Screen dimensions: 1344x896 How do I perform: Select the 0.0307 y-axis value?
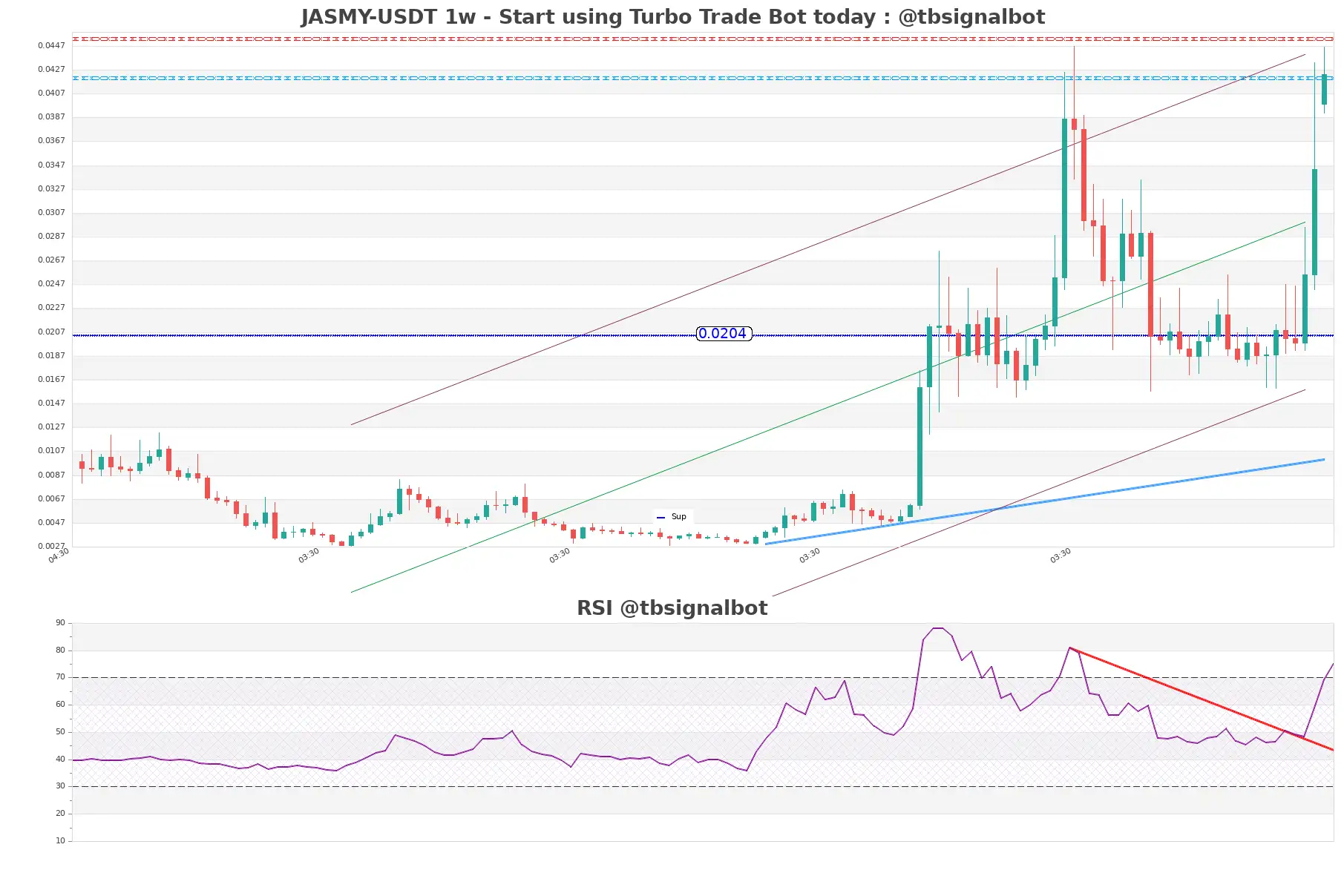pyautogui.click(x=51, y=212)
